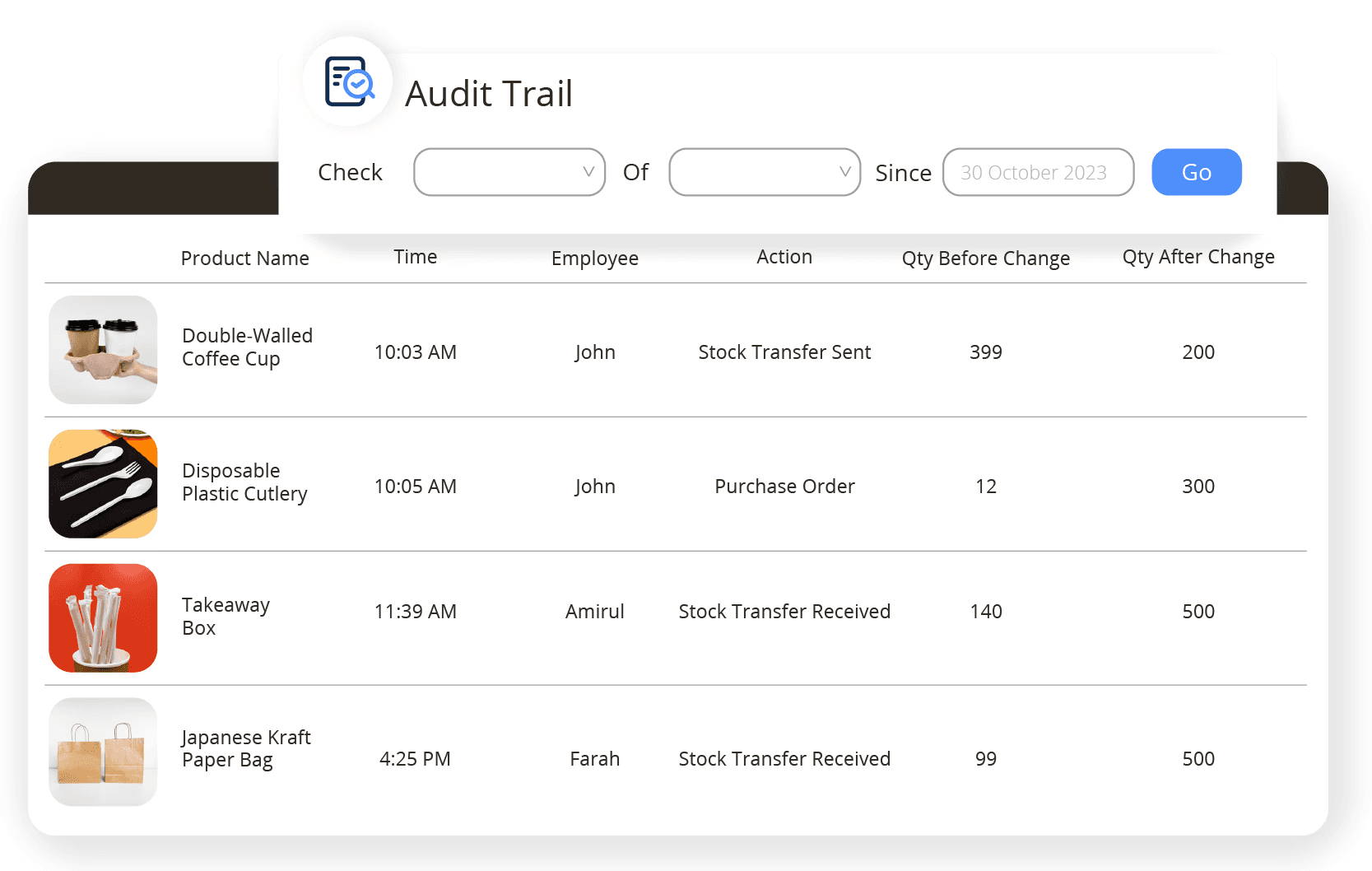
Task: Click the Japanese Kraft Paper Bag thumbnail
Action: coord(103,752)
